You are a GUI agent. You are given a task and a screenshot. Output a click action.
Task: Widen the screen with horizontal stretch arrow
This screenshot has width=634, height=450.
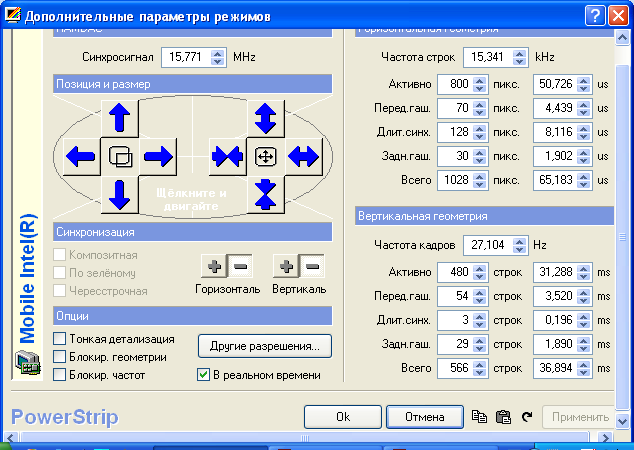[x=303, y=156]
